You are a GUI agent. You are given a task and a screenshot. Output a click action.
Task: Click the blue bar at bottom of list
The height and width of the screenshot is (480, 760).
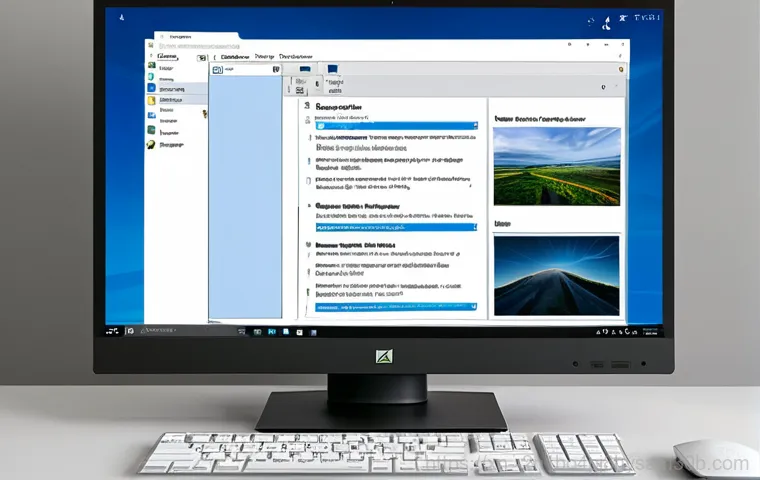(x=396, y=308)
